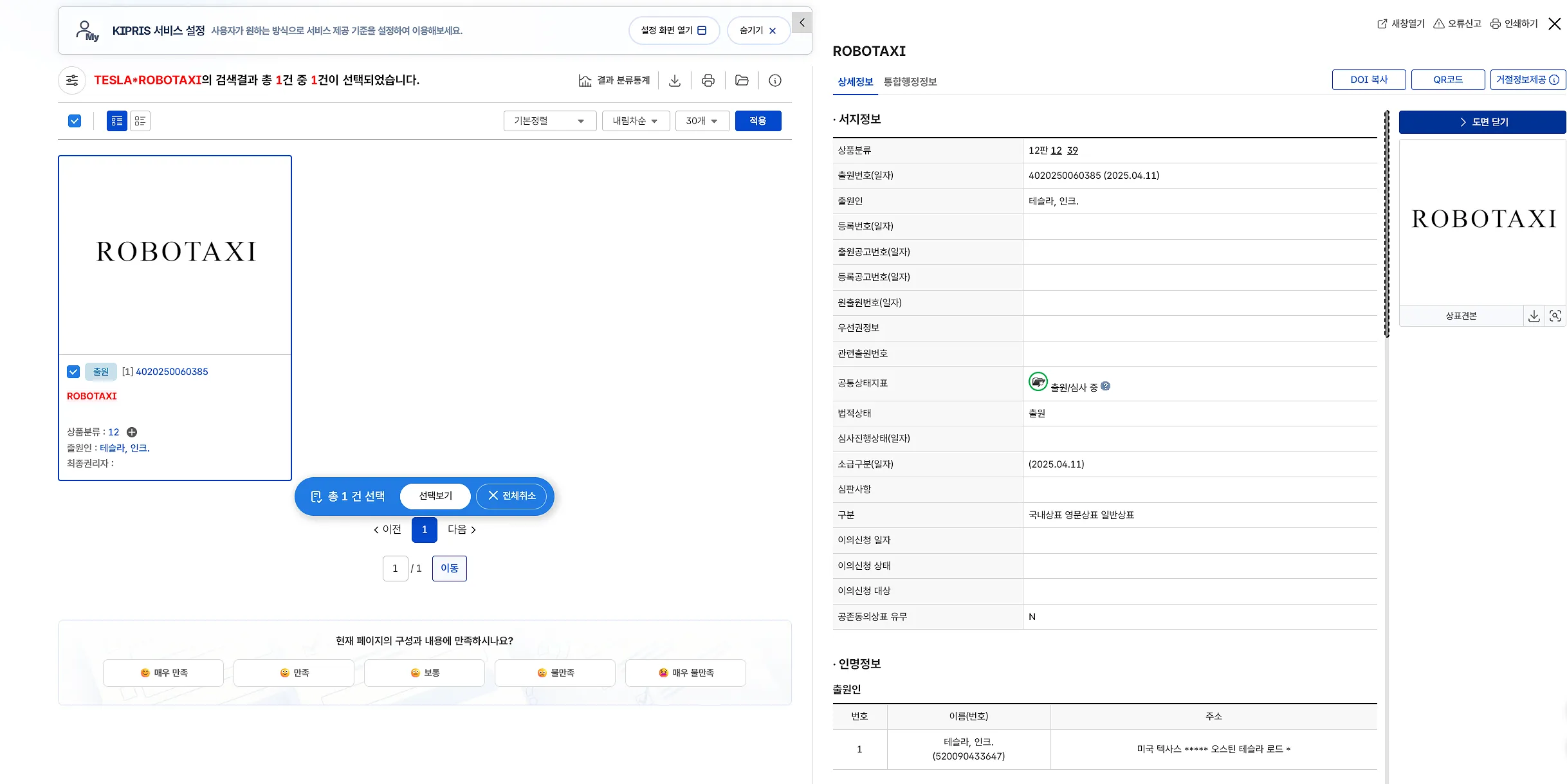Viewport: 1567px width, 784px height.
Task: Download search results via toolbar icon
Action: [x=675, y=80]
